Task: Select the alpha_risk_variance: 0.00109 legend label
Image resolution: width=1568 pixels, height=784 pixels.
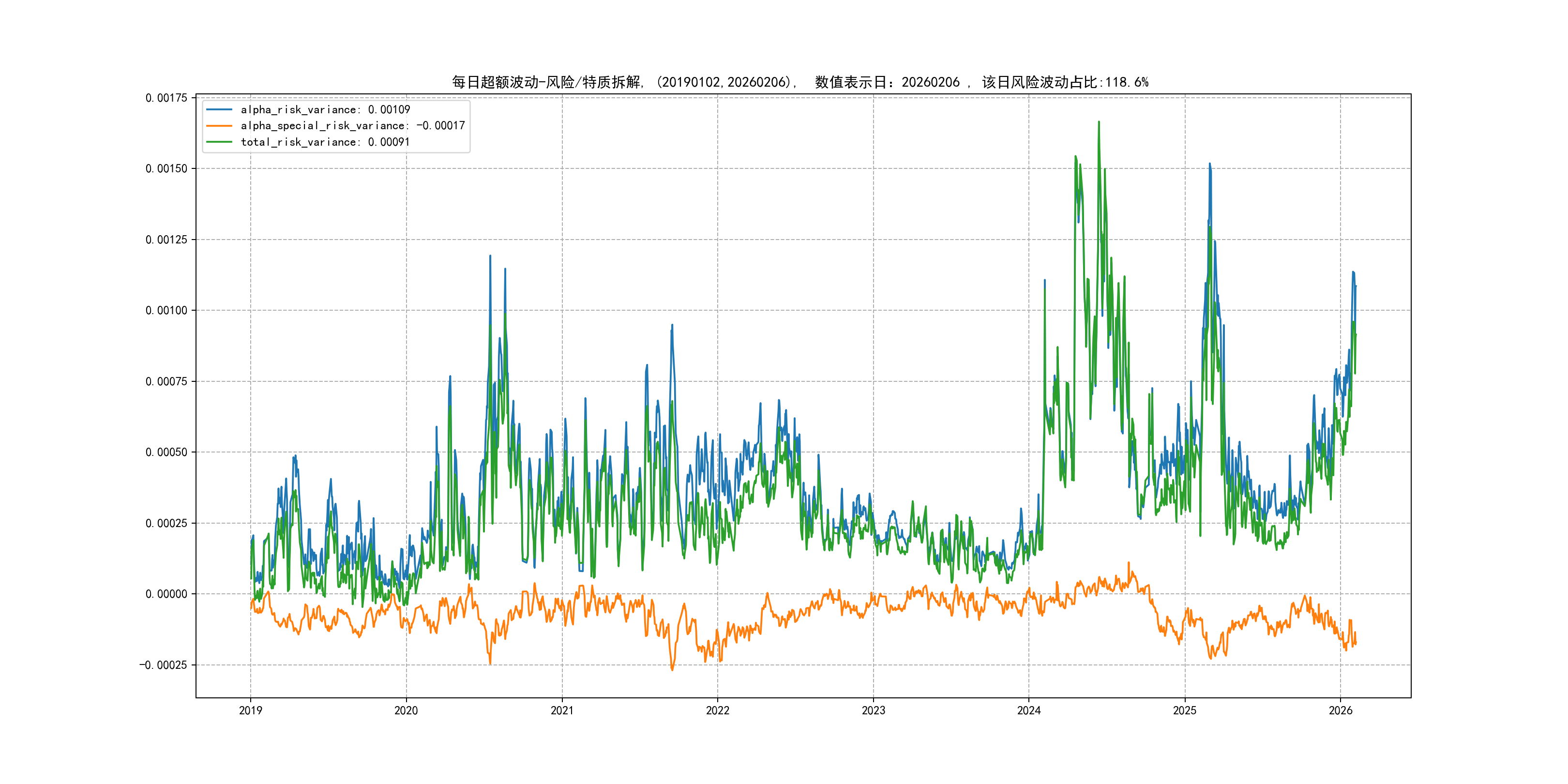Action: coord(325,109)
